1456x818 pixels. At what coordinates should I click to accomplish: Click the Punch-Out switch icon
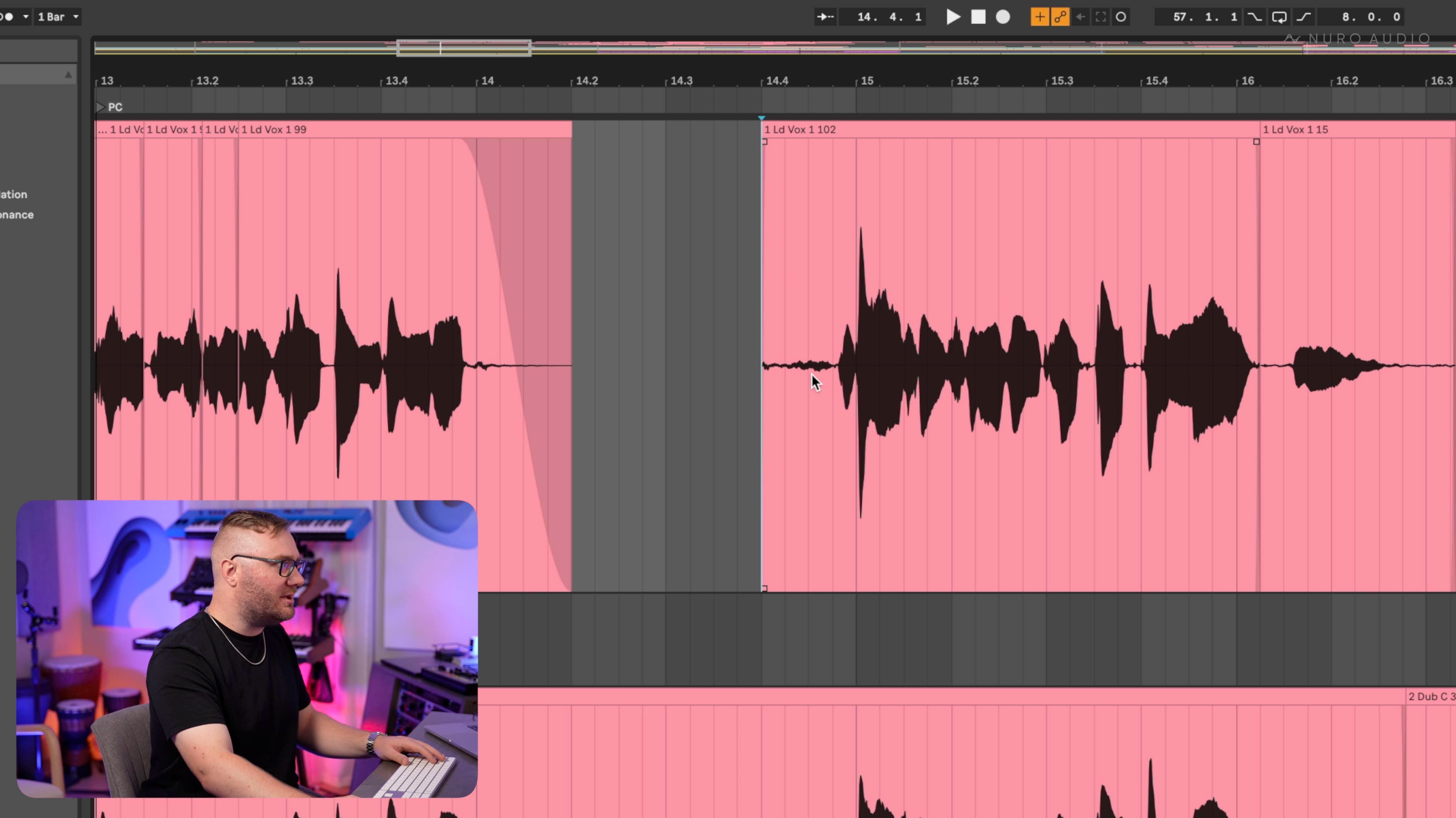[1303, 17]
